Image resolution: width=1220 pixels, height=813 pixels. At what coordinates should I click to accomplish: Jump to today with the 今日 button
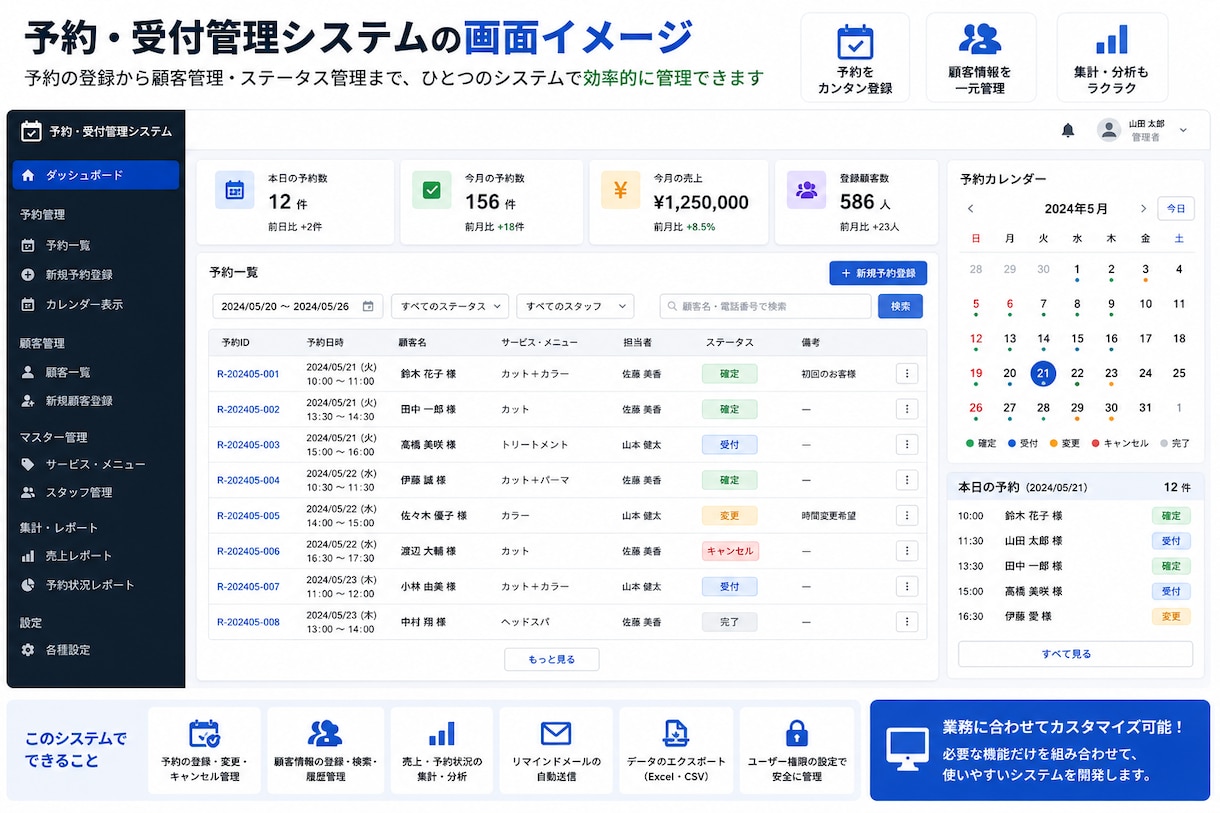1176,209
